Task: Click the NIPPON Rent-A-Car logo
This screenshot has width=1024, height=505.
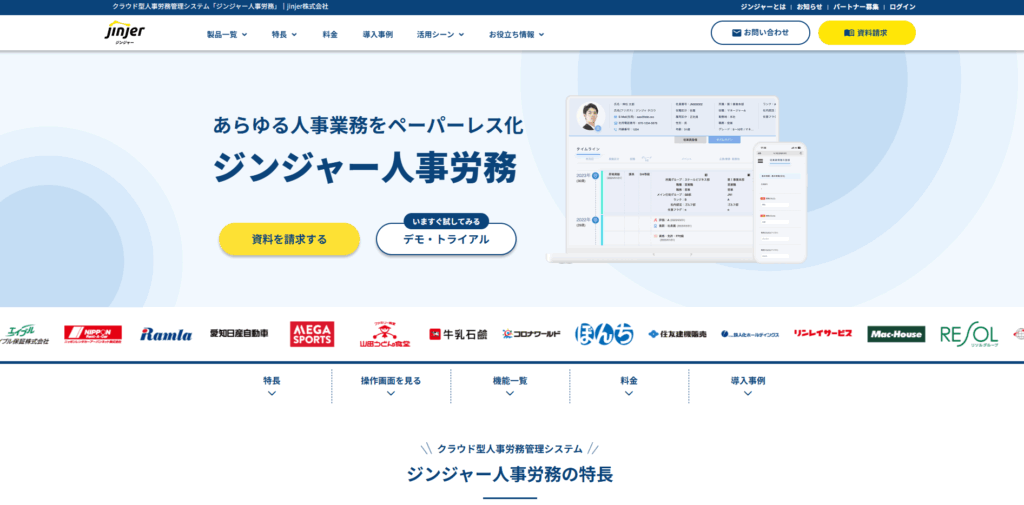Action: click(93, 334)
